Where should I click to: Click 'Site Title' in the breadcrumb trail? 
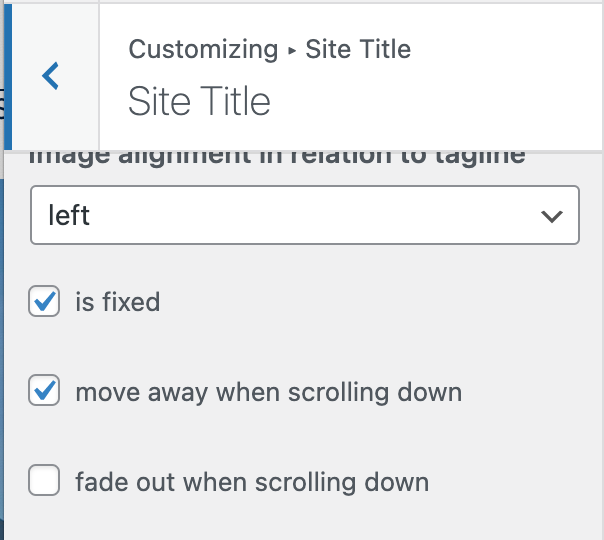click(358, 49)
